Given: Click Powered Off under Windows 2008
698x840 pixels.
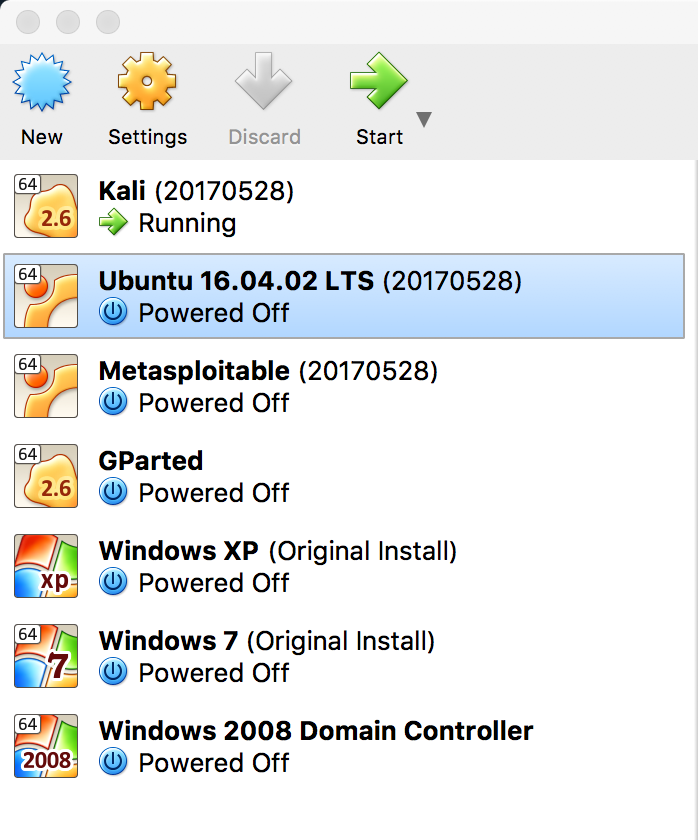Looking at the screenshot, I should pos(214,763).
